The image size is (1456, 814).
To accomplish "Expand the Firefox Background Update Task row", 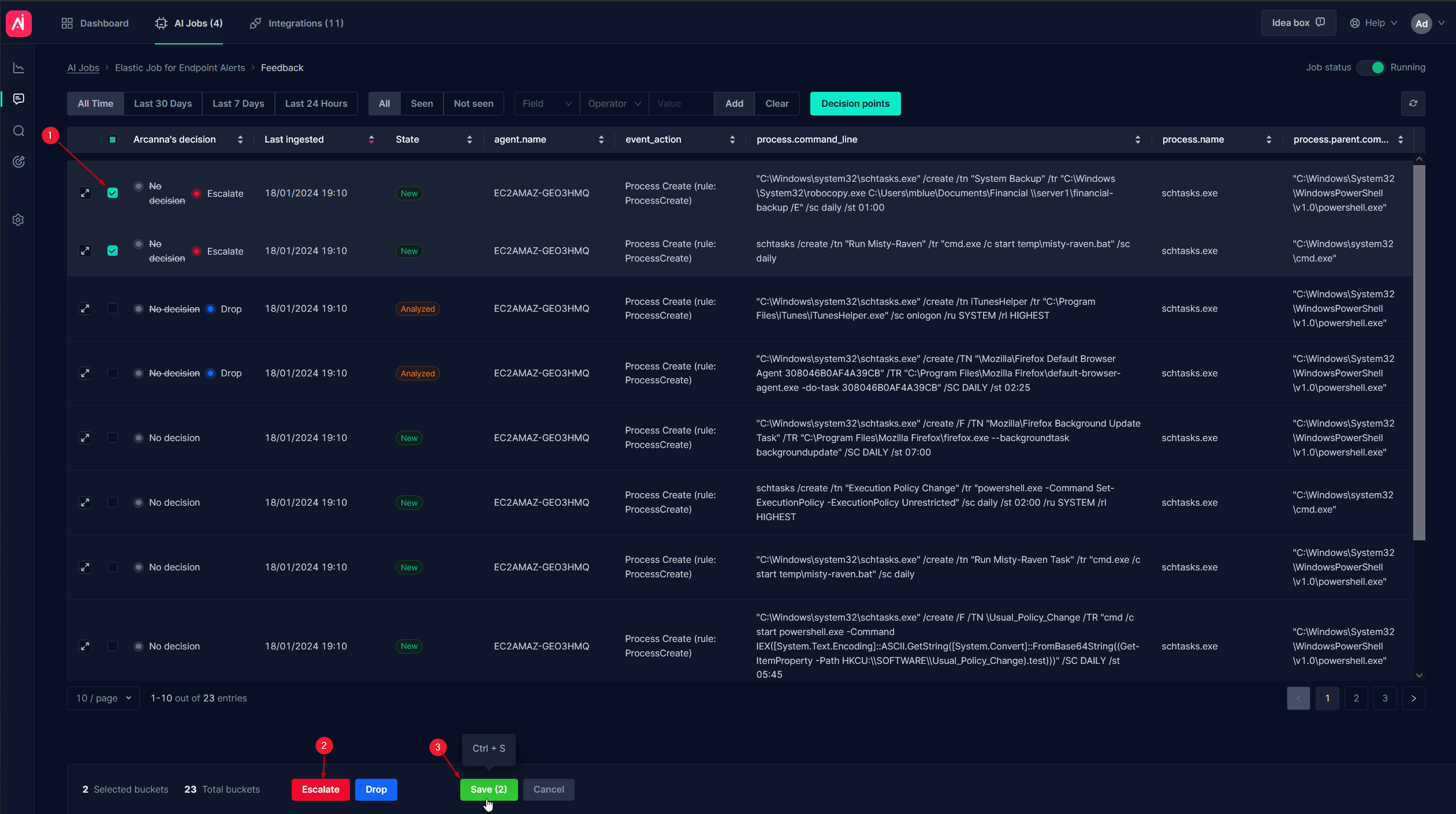I will pos(85,438).
